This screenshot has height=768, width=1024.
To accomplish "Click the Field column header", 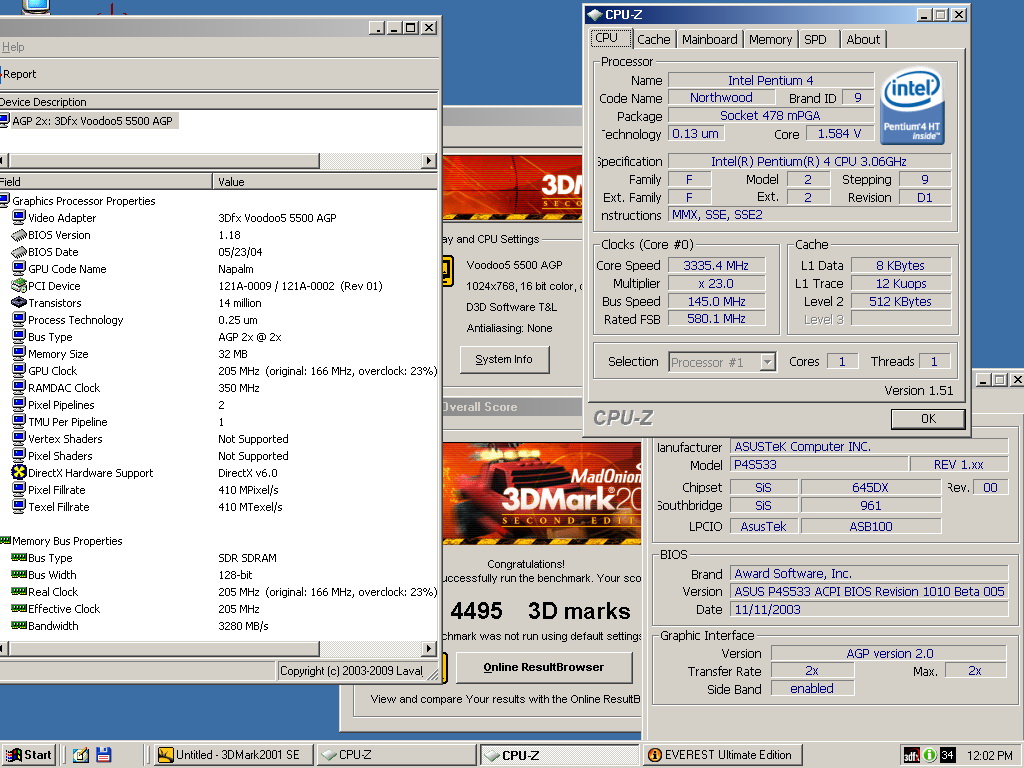I will [x=106, y=182].
